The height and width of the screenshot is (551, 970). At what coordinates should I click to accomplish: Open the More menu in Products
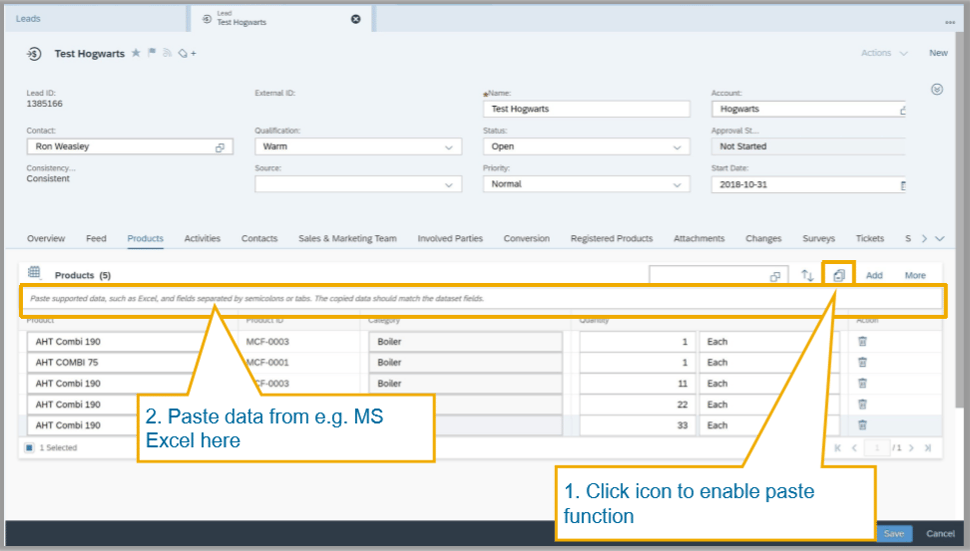pyautogui.click(x=915, y=275)
